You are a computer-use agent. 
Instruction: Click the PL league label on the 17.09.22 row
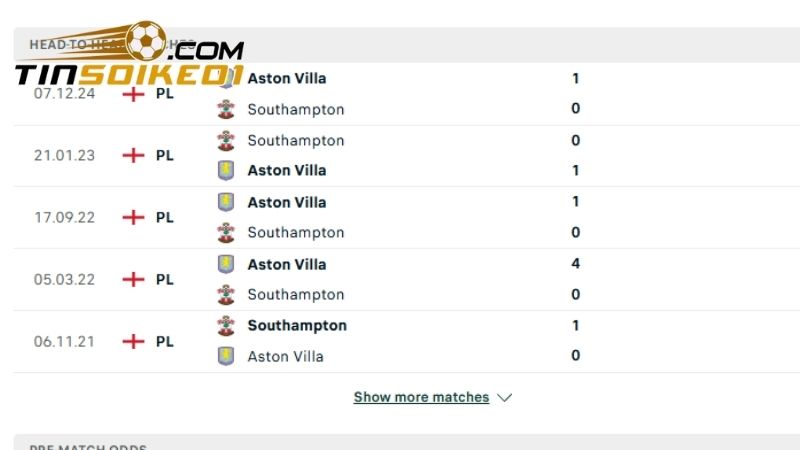click(x=165, y=217)
